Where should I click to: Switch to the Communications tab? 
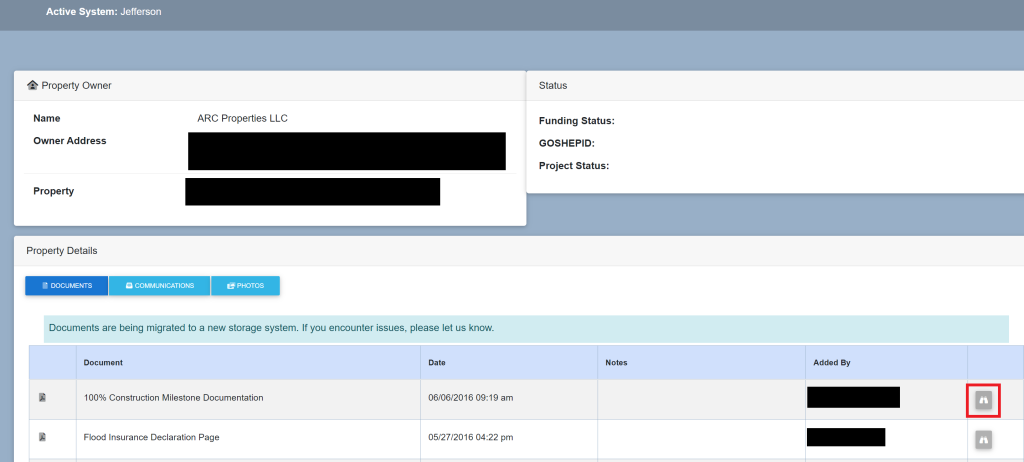(x=159, y=286)
